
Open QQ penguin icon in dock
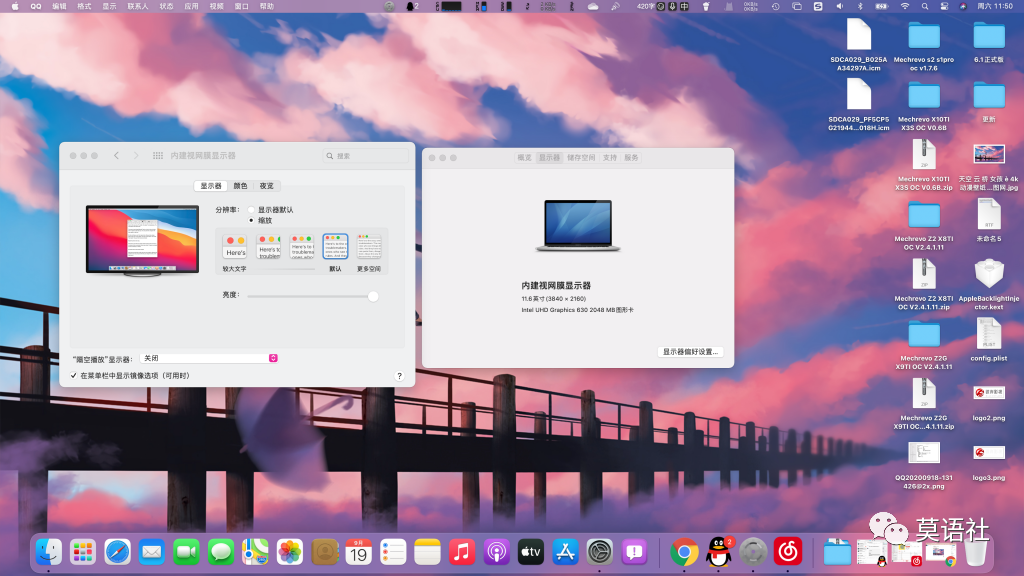pyautogui.click(x=718, y=552)
